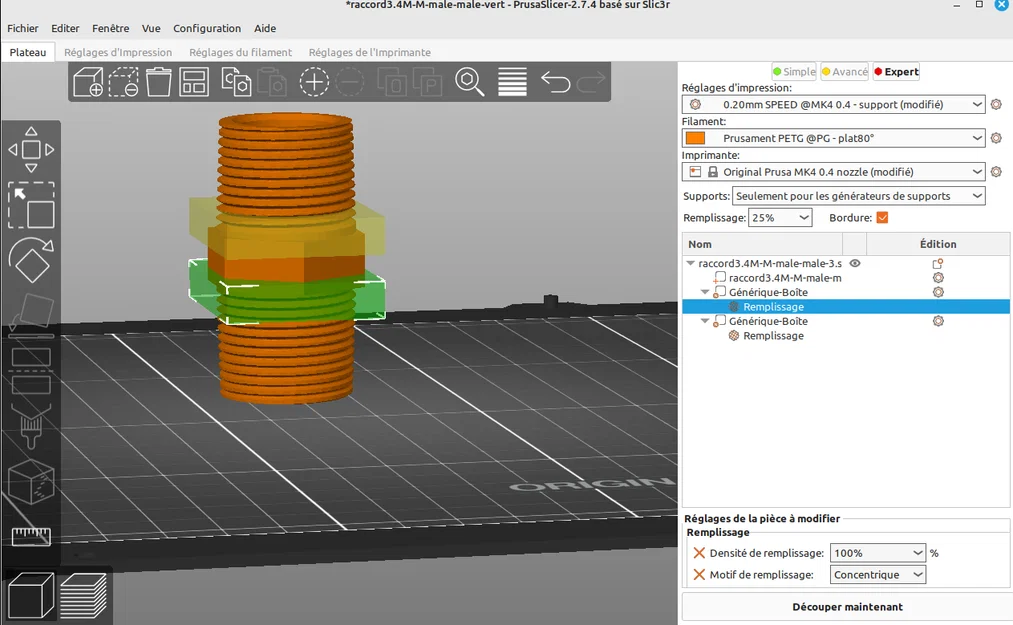This screenshot has height=625, width=1013.
Task: Edit print settings preset gear icon
Action: pyautogui.click(x=996, y=104)
